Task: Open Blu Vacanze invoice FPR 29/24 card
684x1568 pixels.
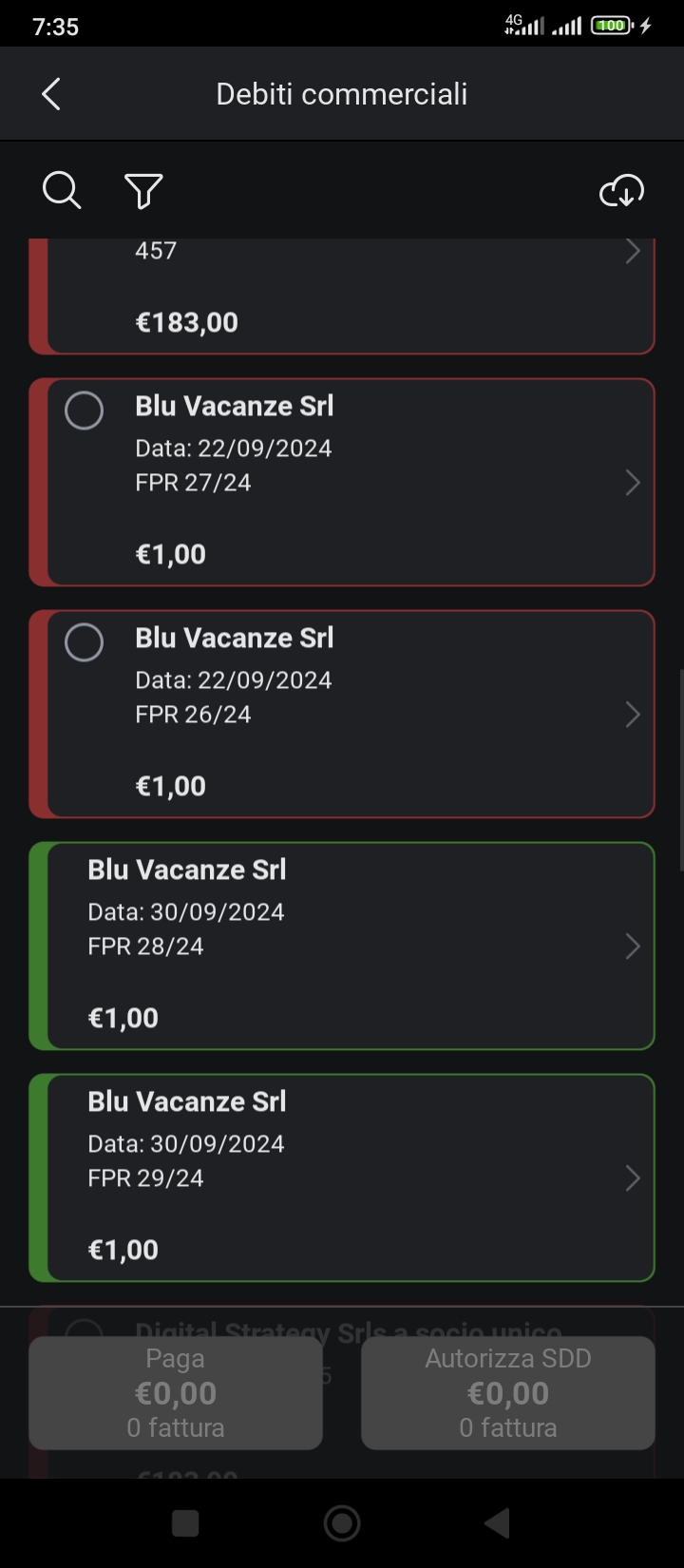Action: click(342, 1177)
